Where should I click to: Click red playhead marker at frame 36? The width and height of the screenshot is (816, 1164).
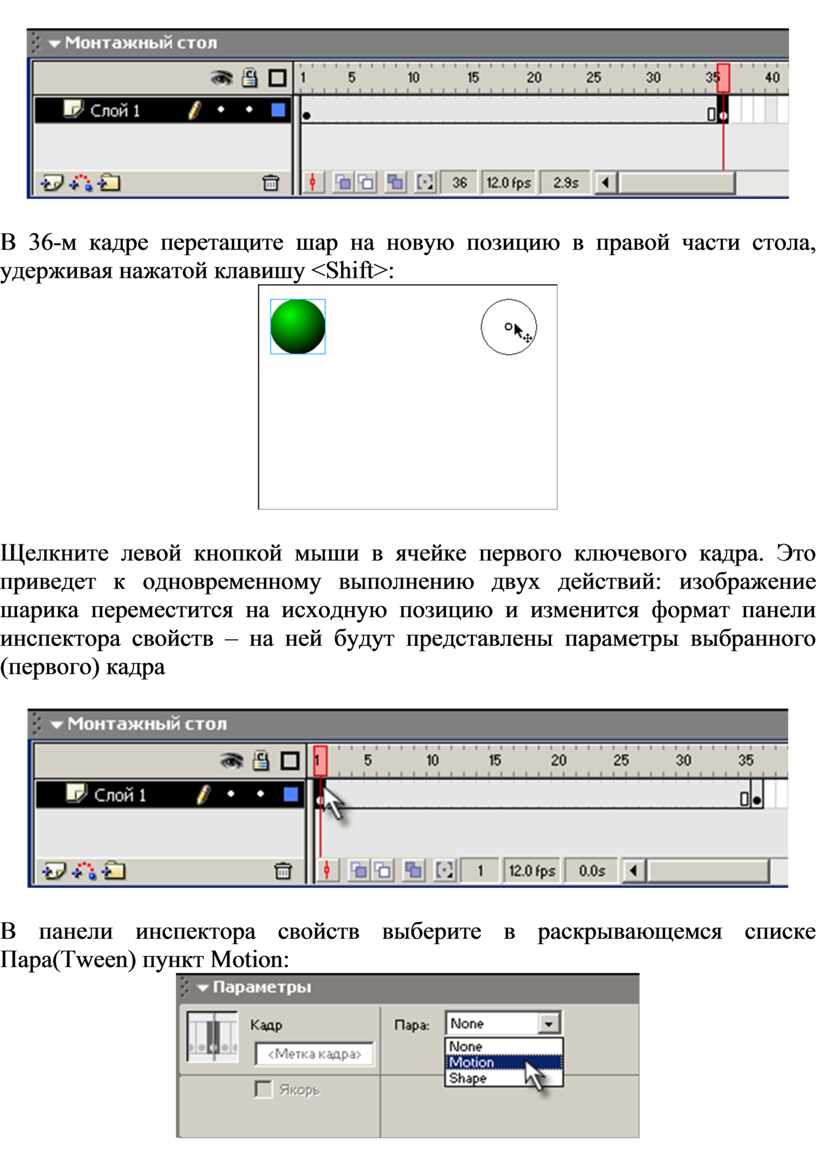[x=723, y=77]
